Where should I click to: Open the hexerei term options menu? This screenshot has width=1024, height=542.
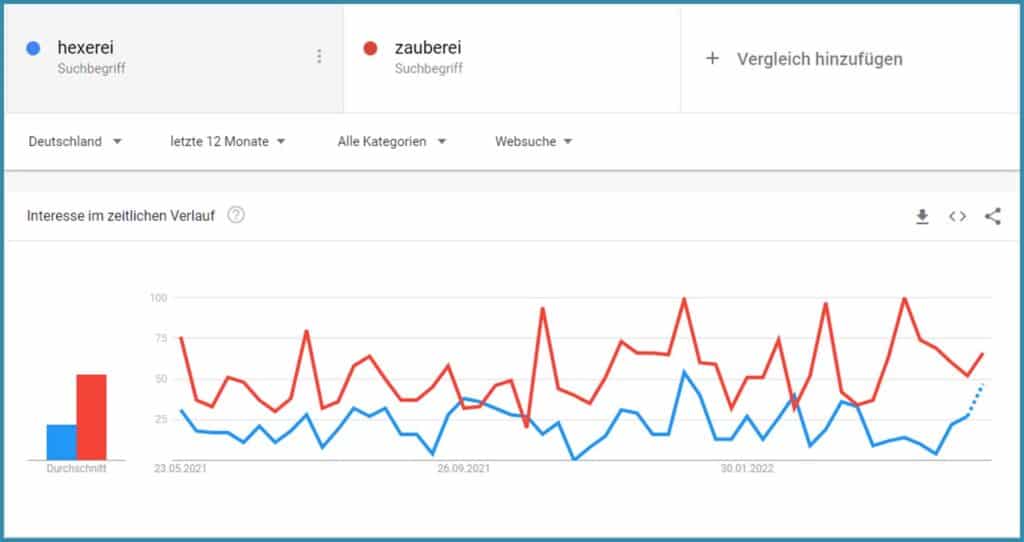[x=319, y=56]
